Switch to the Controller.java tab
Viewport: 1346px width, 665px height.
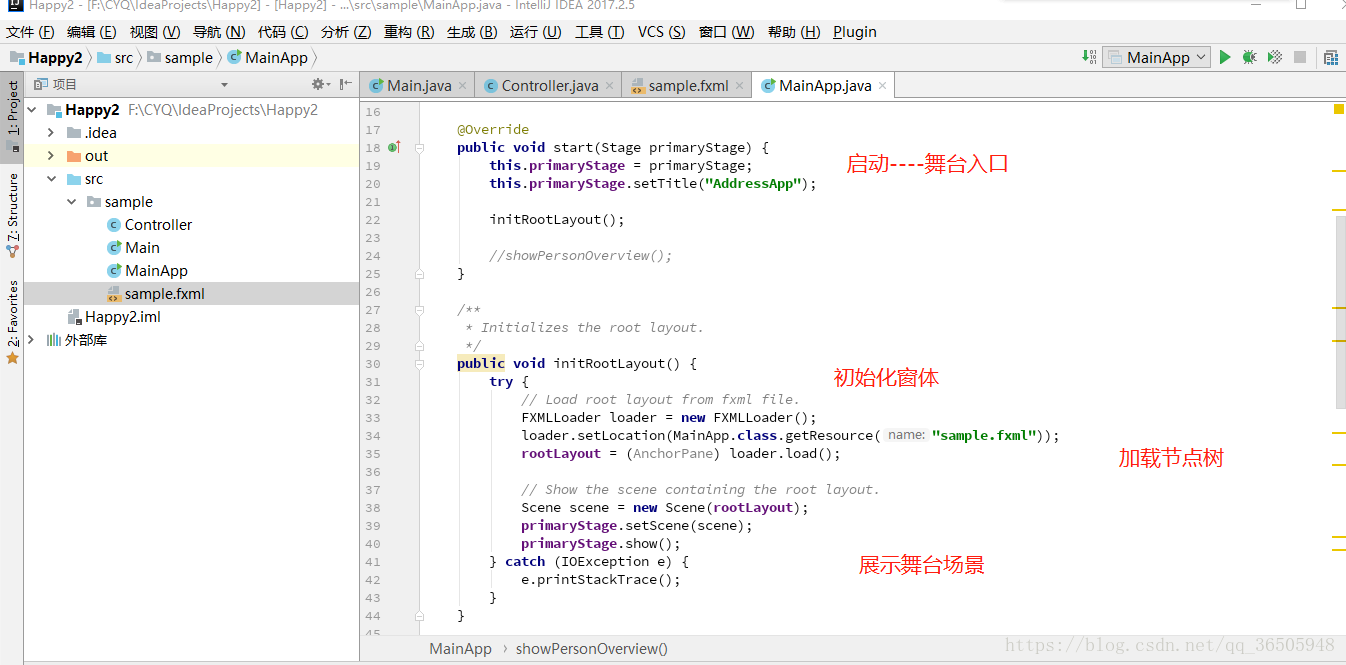550,86
